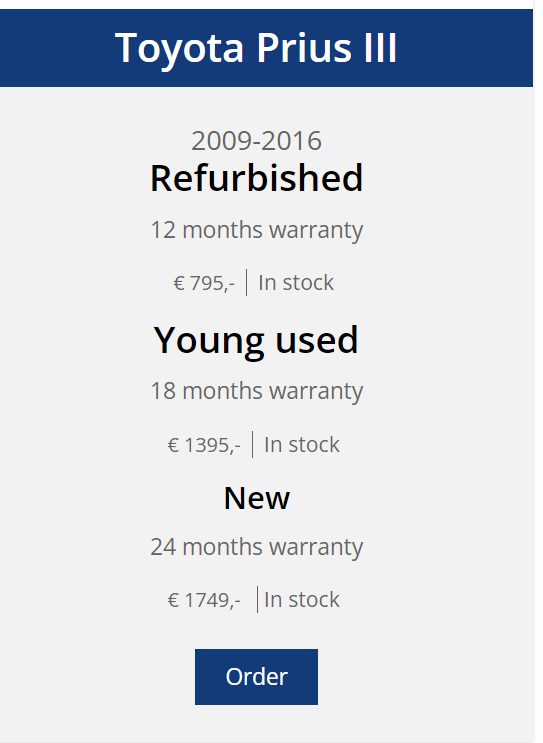This screenshot has height=743, width=543.
Task: Select the € 795,- price
Action: click(x=204, y=283)
